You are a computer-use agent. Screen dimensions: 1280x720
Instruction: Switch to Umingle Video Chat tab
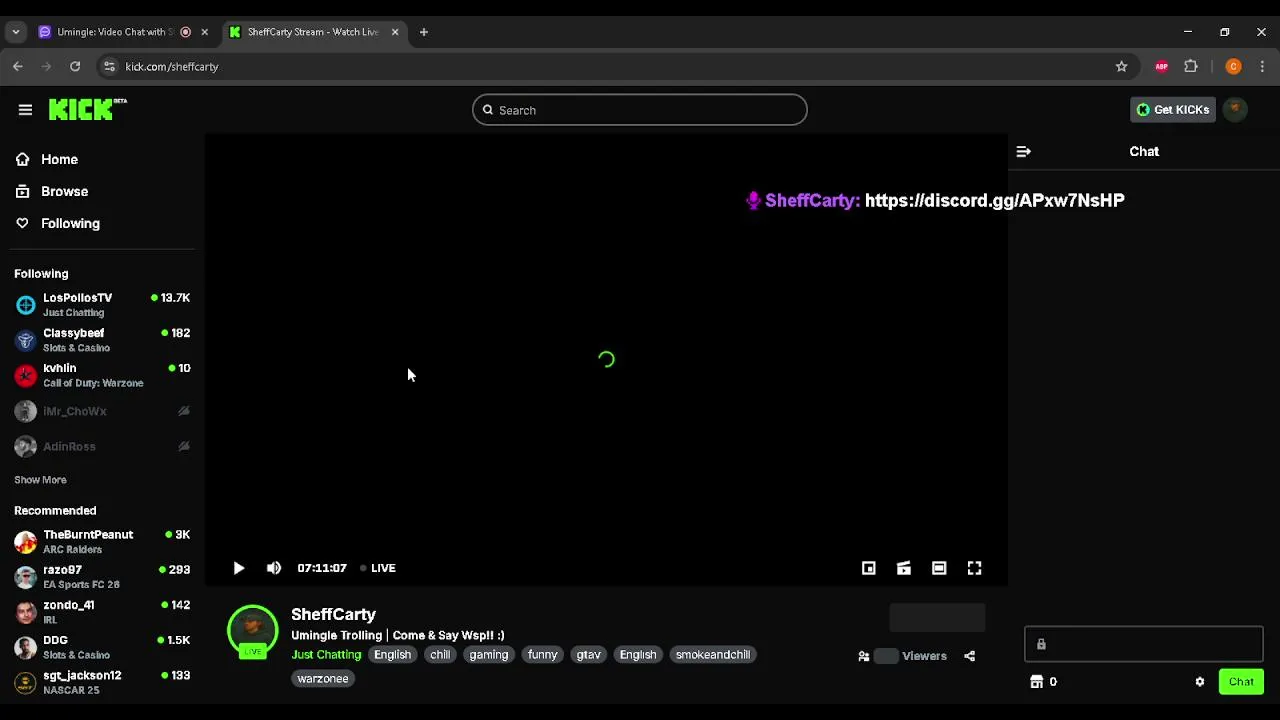tap(113, 32)
